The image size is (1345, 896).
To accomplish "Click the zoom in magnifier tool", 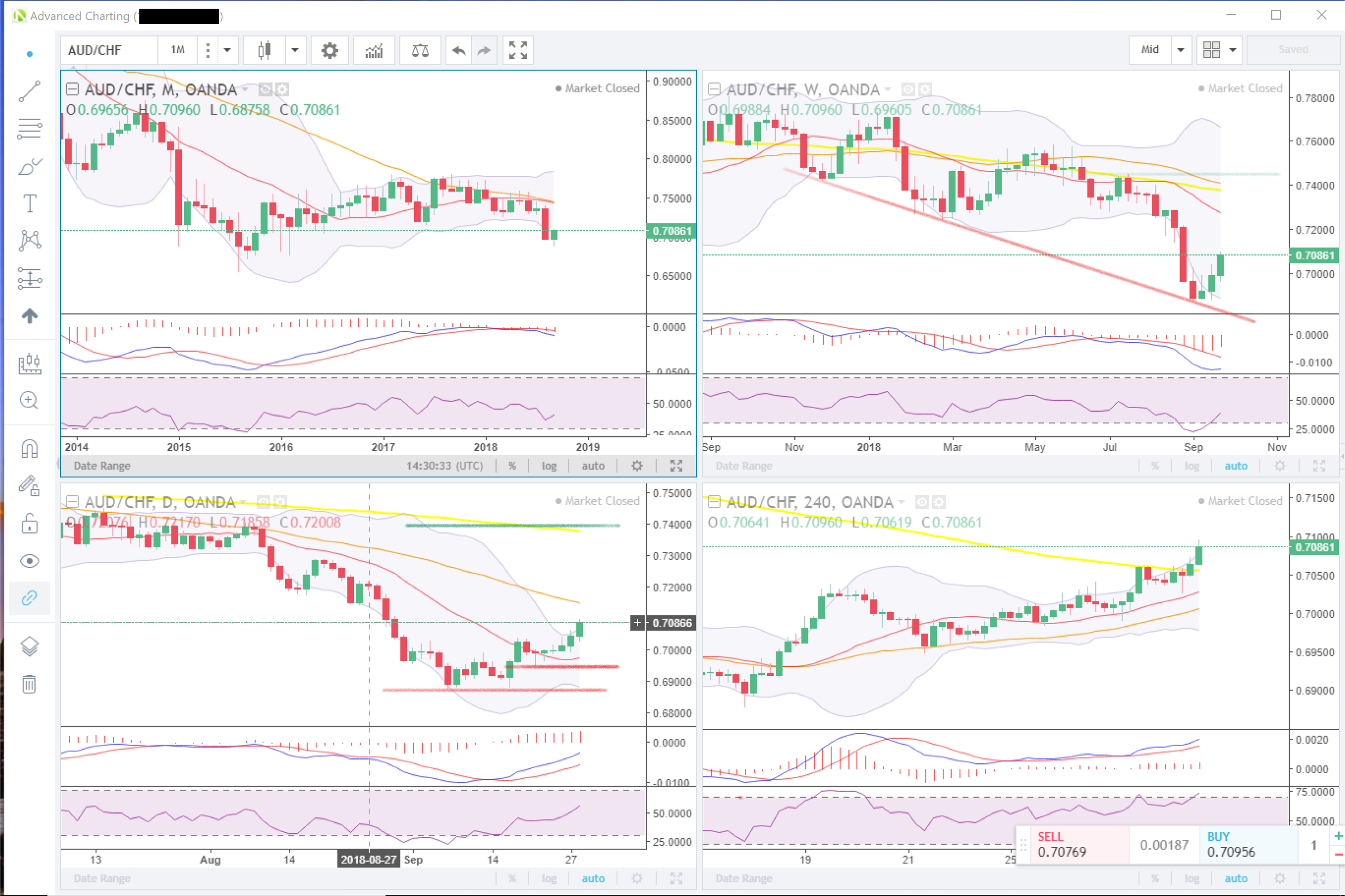I will [x=30, y=400].
